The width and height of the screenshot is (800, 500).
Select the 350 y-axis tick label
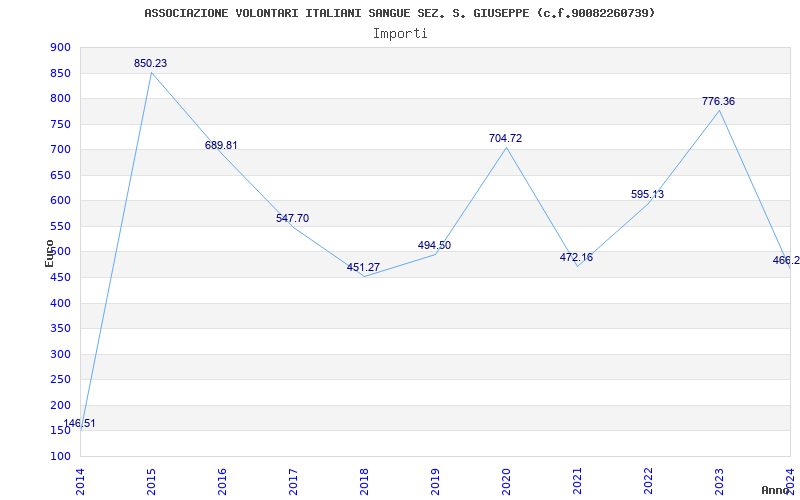coord(60,329)
